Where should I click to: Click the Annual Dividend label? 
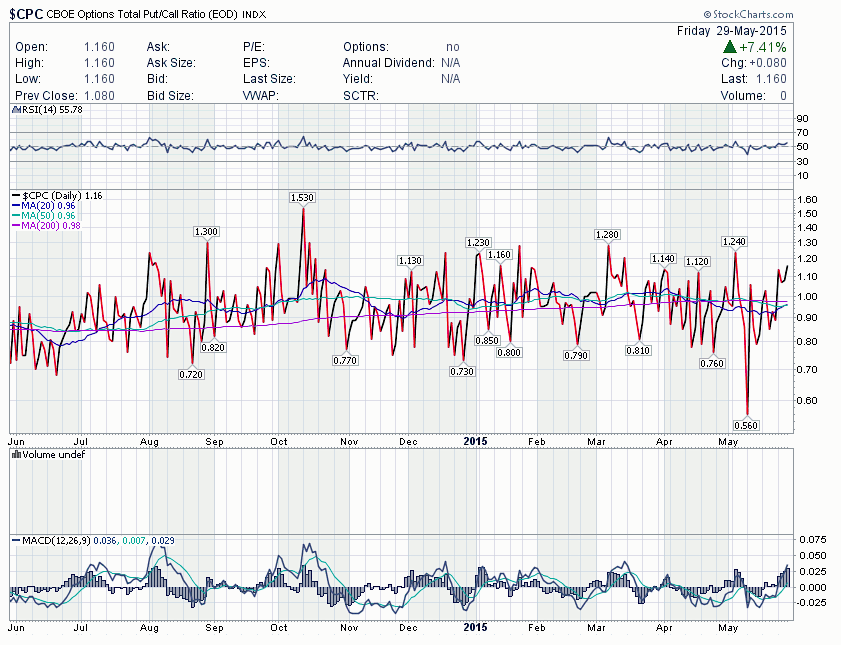[388, 63]
